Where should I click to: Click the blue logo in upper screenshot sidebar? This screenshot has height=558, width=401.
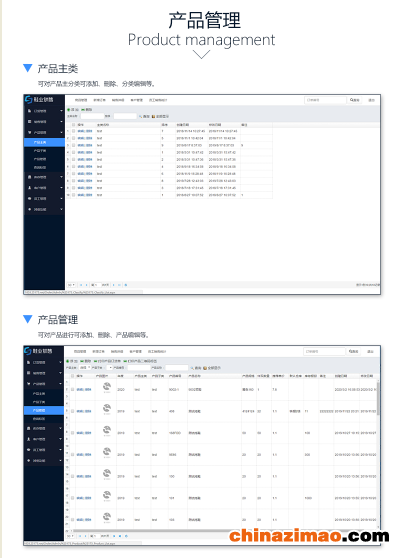tap(28, 100)
